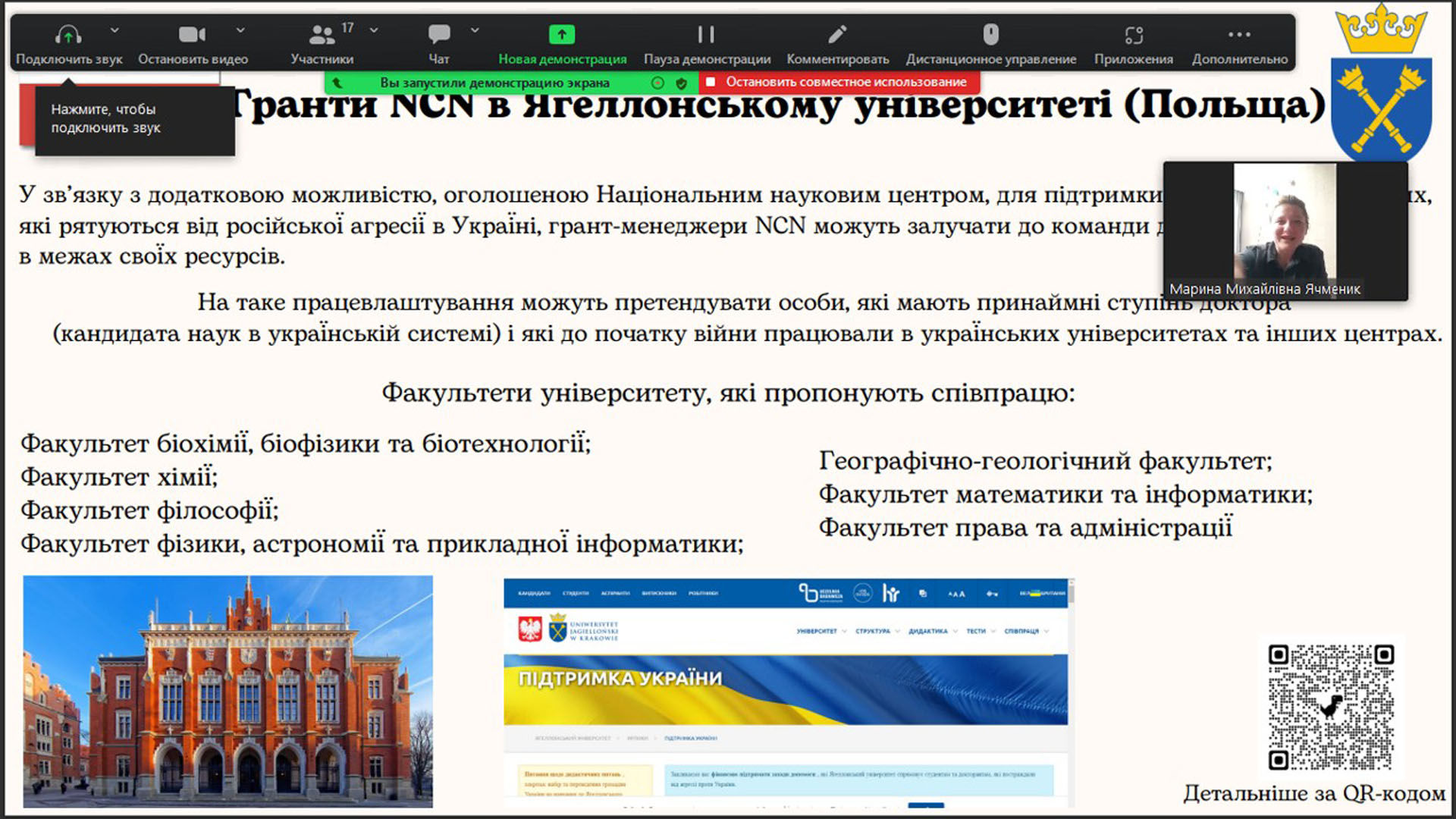Expand arrow next to participants count

374,30
